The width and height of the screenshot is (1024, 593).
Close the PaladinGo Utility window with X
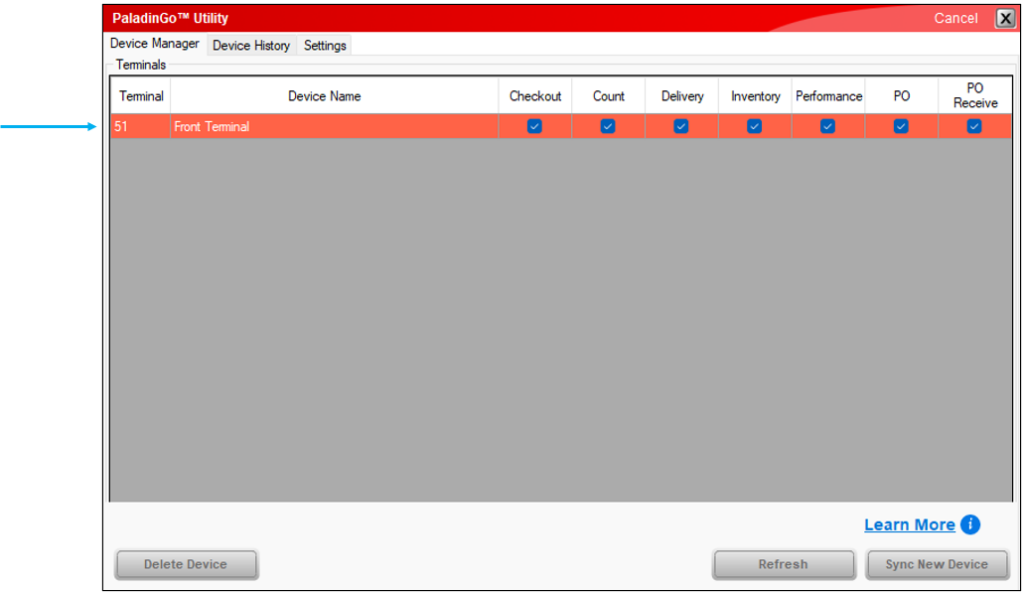1005,18
